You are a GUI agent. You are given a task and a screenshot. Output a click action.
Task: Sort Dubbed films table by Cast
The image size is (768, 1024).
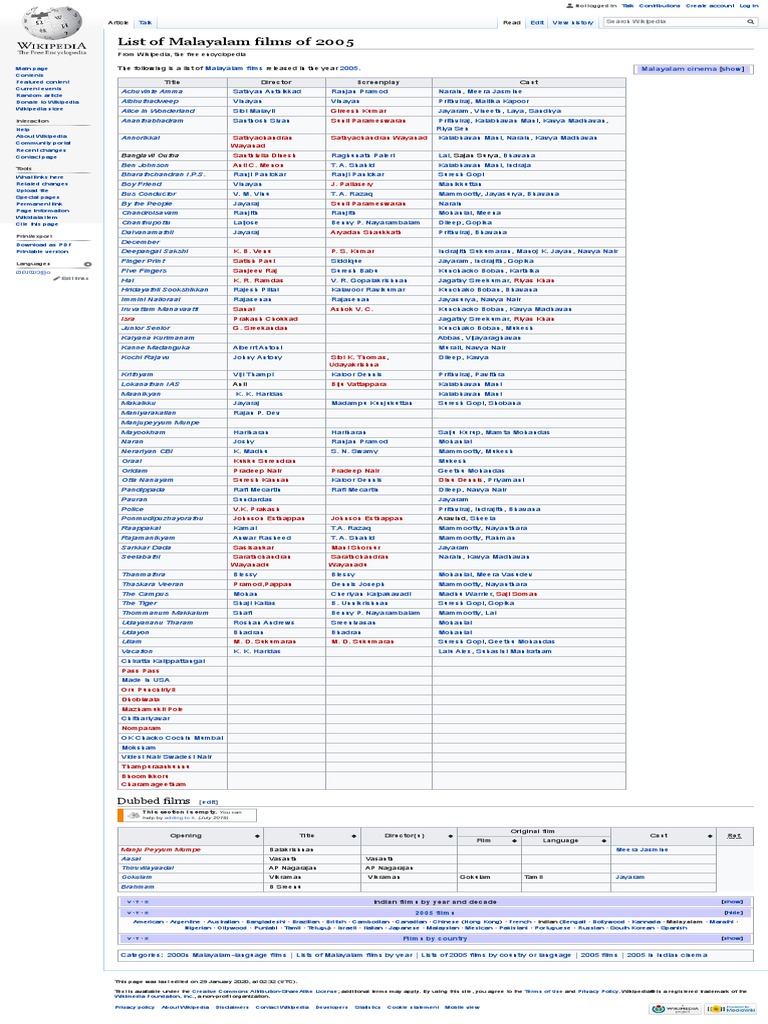click(x=709, y=837)
